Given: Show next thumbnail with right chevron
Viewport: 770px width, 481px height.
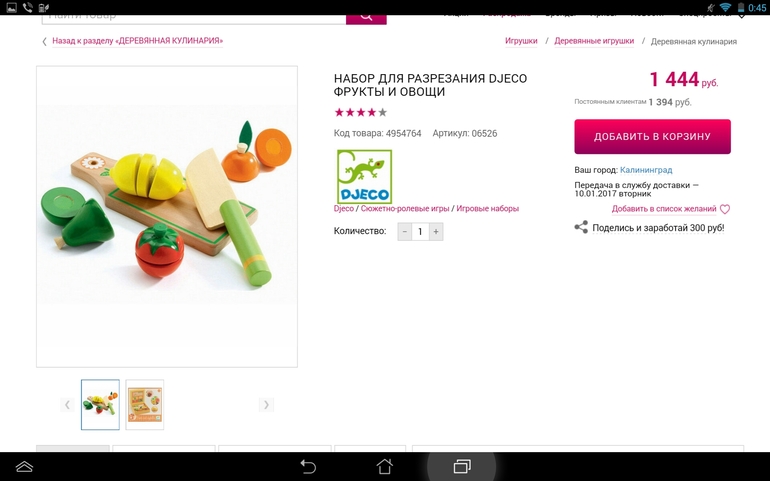Looking at the screenshot, I should pyautogui.click(x=266, y=405).
